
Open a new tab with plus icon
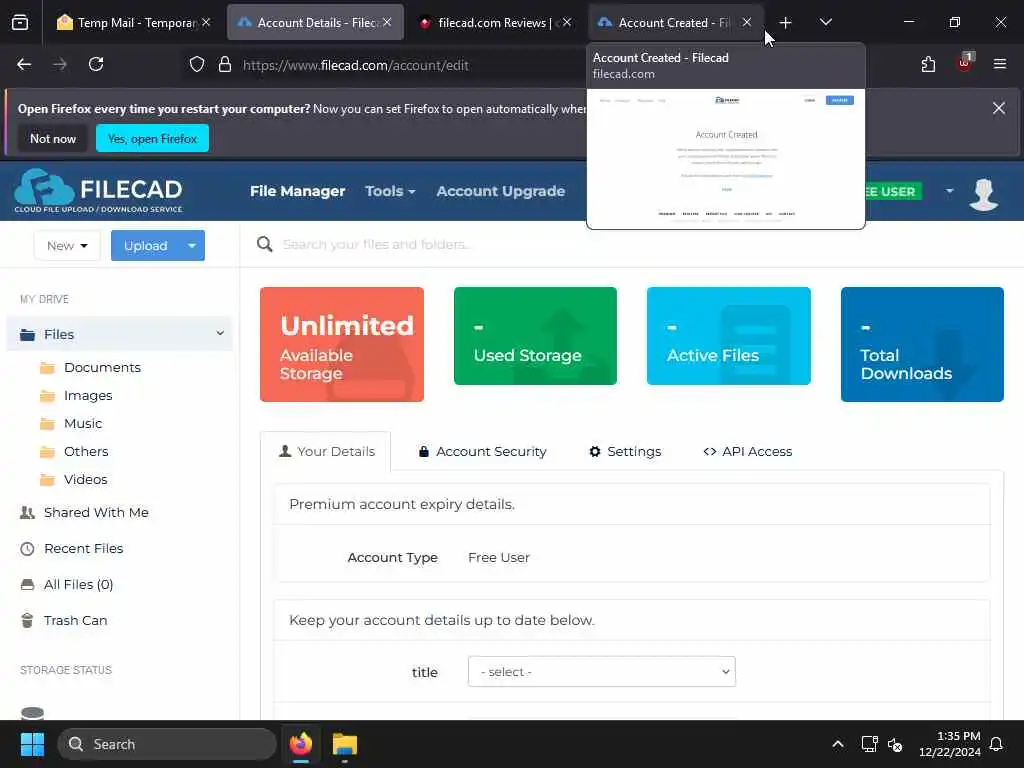coord(785,23)
